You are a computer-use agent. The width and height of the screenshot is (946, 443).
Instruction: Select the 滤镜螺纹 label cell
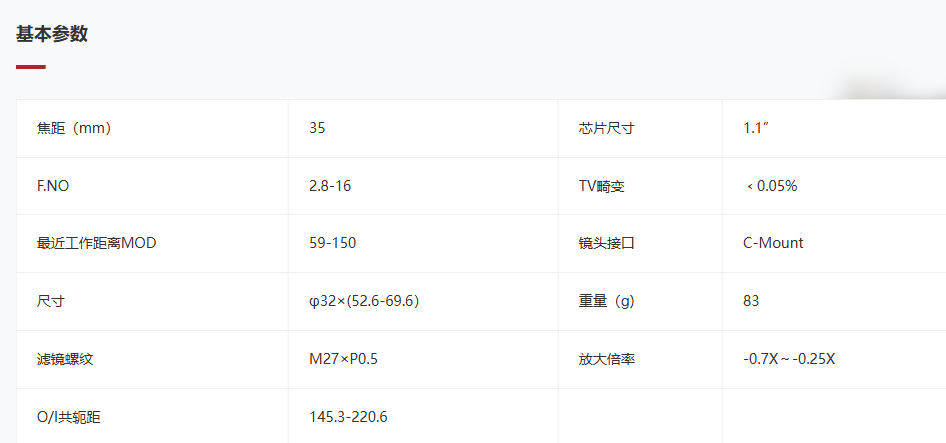pos(152,359)
